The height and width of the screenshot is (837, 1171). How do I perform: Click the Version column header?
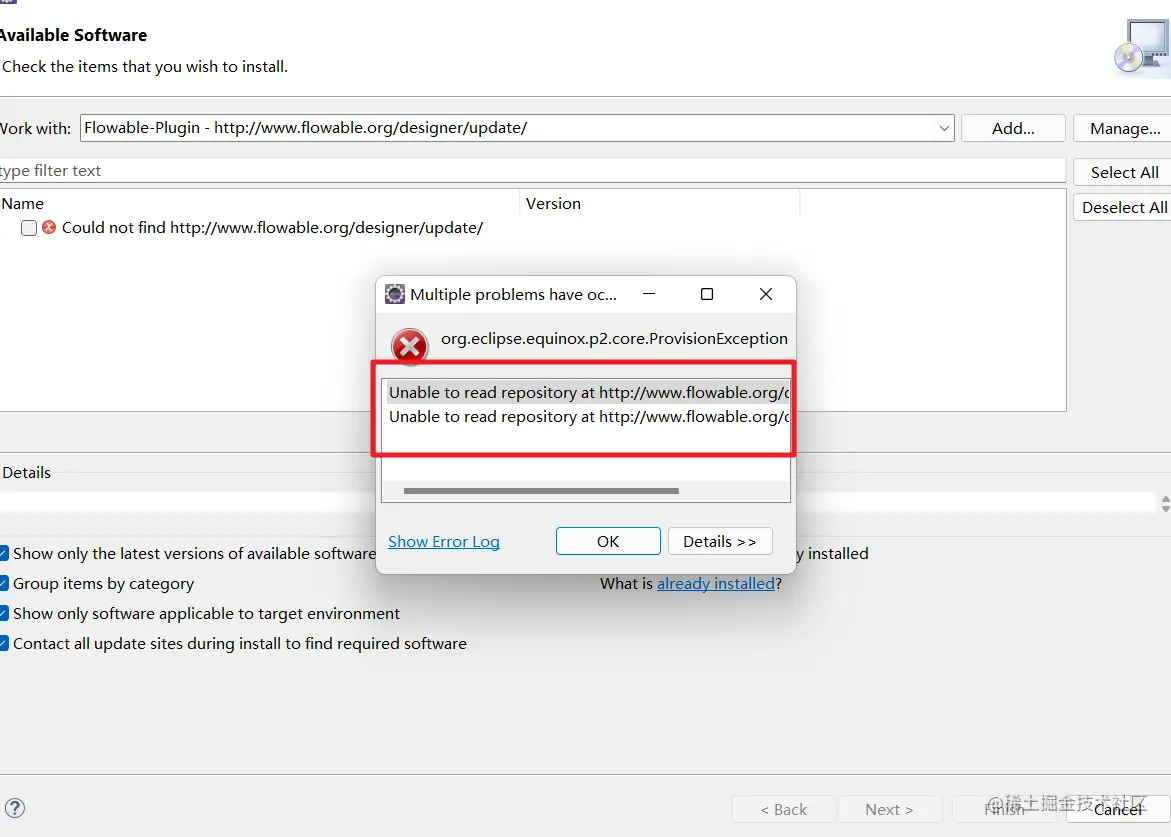[659, 204]
